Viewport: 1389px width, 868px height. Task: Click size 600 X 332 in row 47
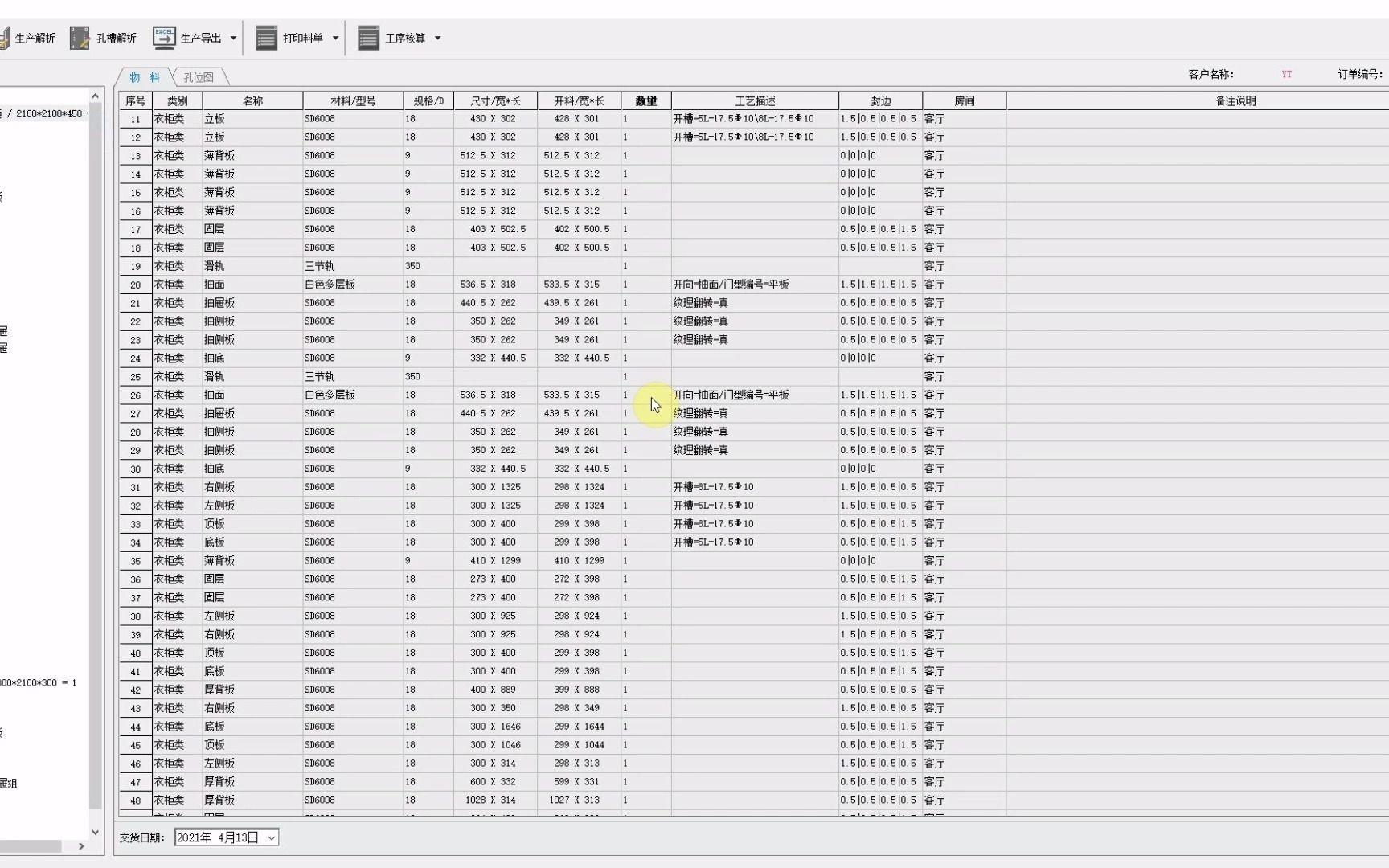click(x=493, y=782)
